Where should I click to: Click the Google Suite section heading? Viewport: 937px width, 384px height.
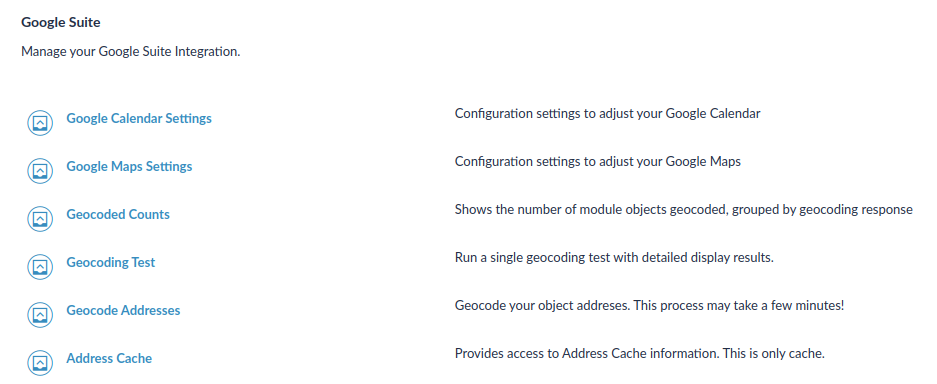click(x=61, y=23)
